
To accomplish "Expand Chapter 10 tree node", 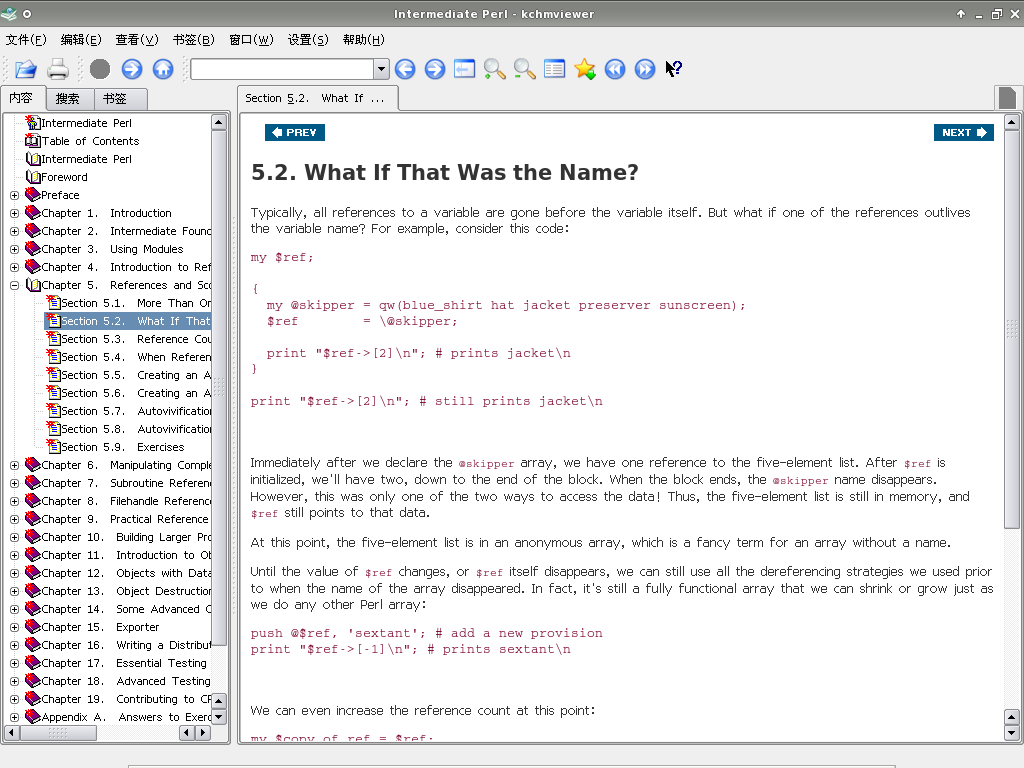I will coord(14,537).
